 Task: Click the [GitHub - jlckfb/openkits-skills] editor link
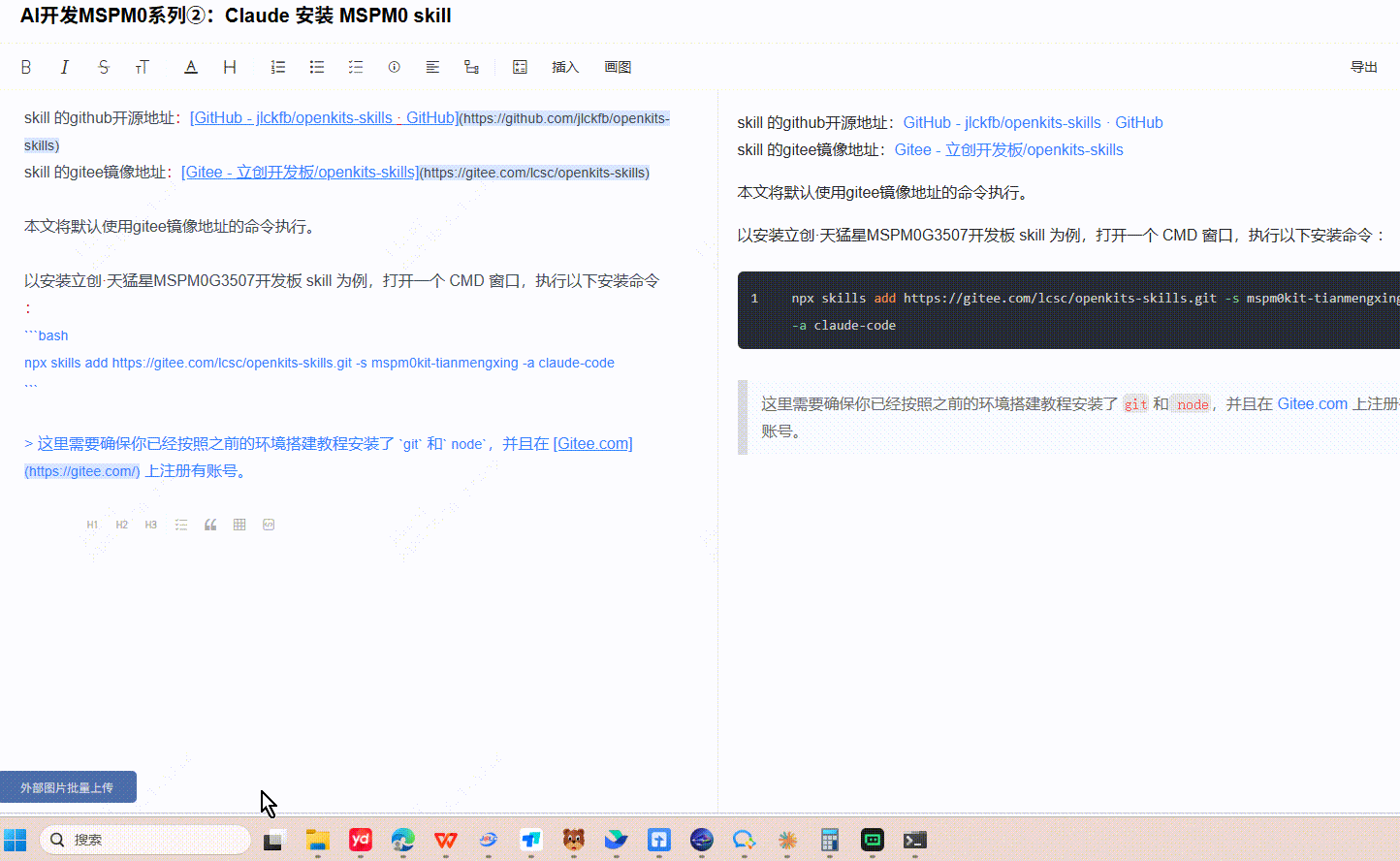324,117
